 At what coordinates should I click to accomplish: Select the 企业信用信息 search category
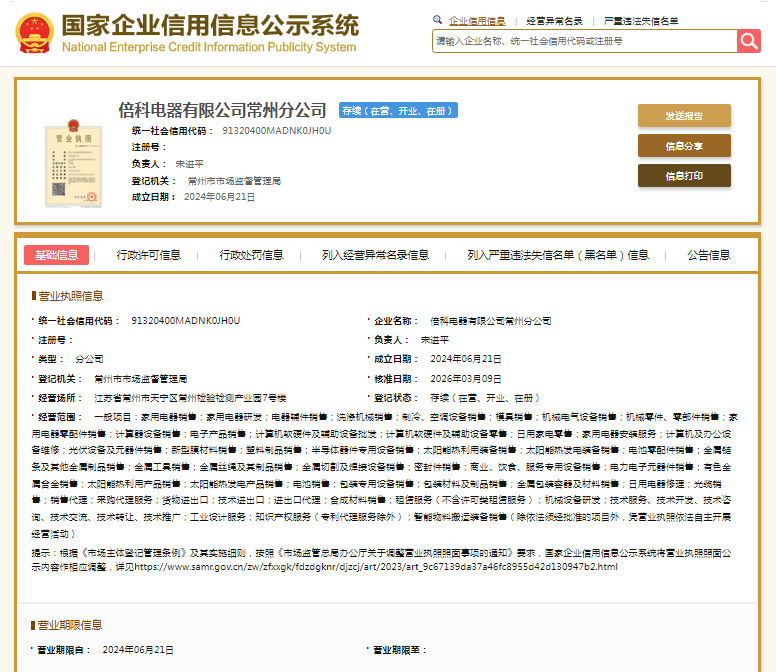(477, 20)
